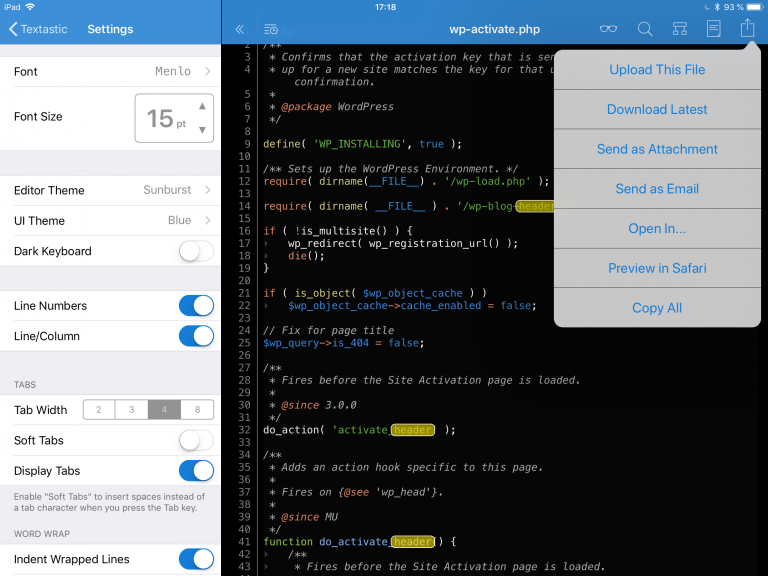Tap fold marker on line 22
Viewport: 768px width, 576px height.
tap(266, 306)
